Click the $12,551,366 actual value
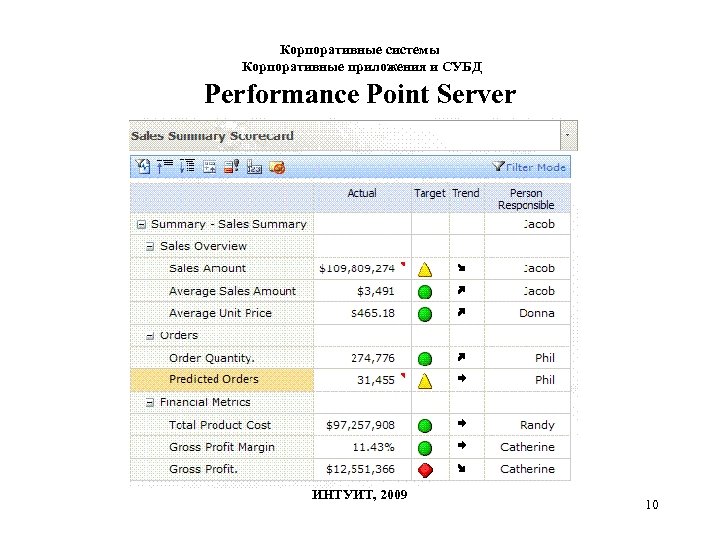The width and height of the screenshot is (720, 540). pyautogui.click(x=360, y=469)
